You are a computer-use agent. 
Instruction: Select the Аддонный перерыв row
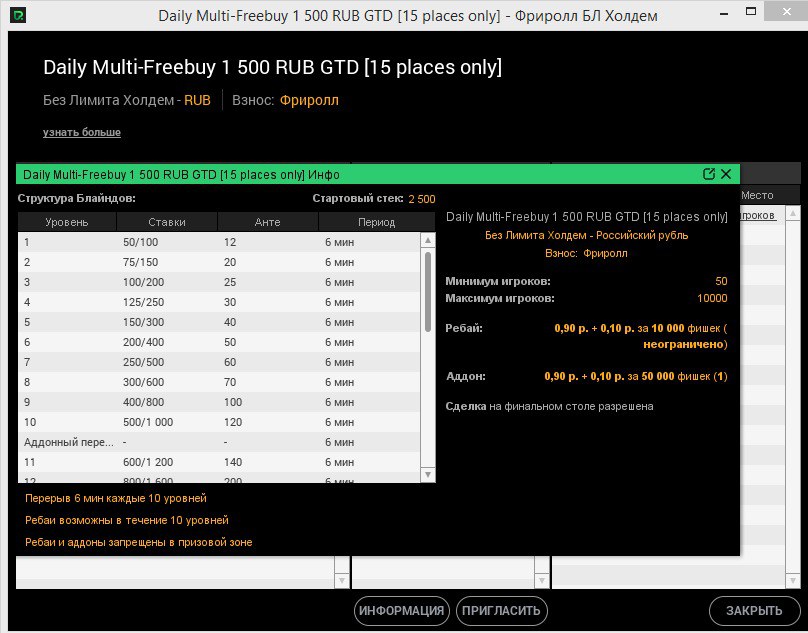(x=150, y=441)
